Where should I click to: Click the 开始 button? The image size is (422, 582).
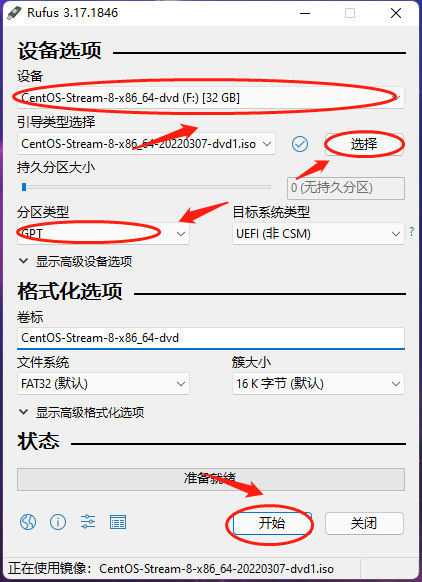click(272, 523)
